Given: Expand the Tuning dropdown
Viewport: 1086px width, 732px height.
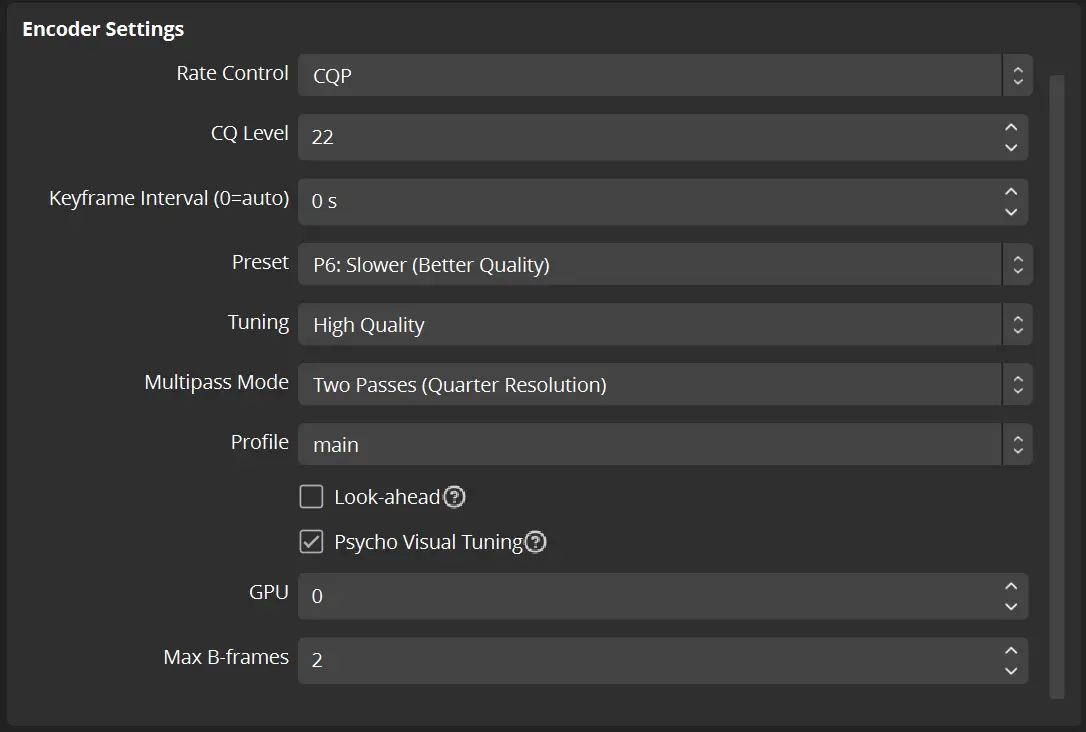Looking at the screenshot, I should pyautogui.click(x=665, y=325).
